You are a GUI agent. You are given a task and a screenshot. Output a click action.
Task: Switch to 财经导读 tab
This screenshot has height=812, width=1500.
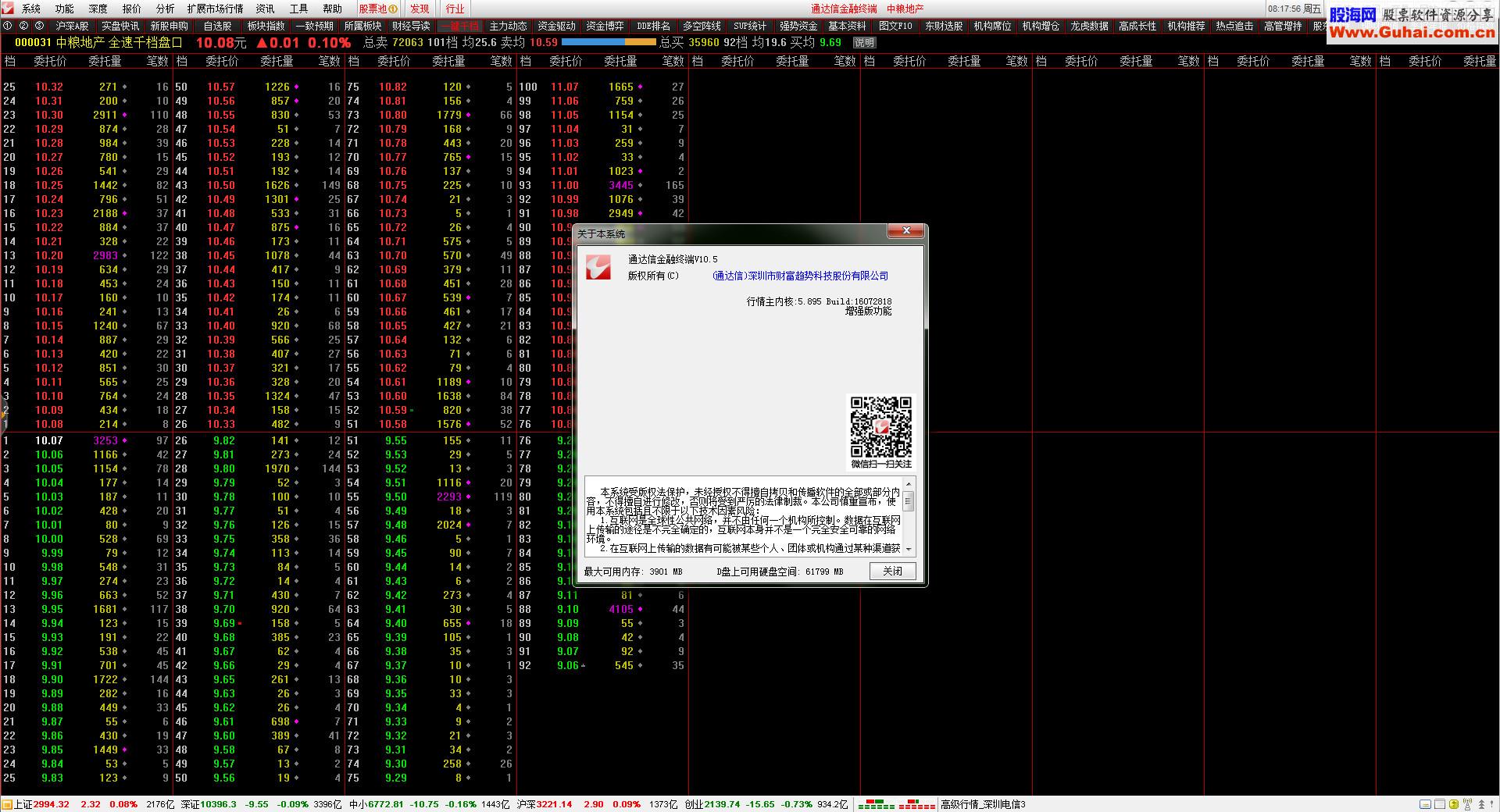coord(411,26)
